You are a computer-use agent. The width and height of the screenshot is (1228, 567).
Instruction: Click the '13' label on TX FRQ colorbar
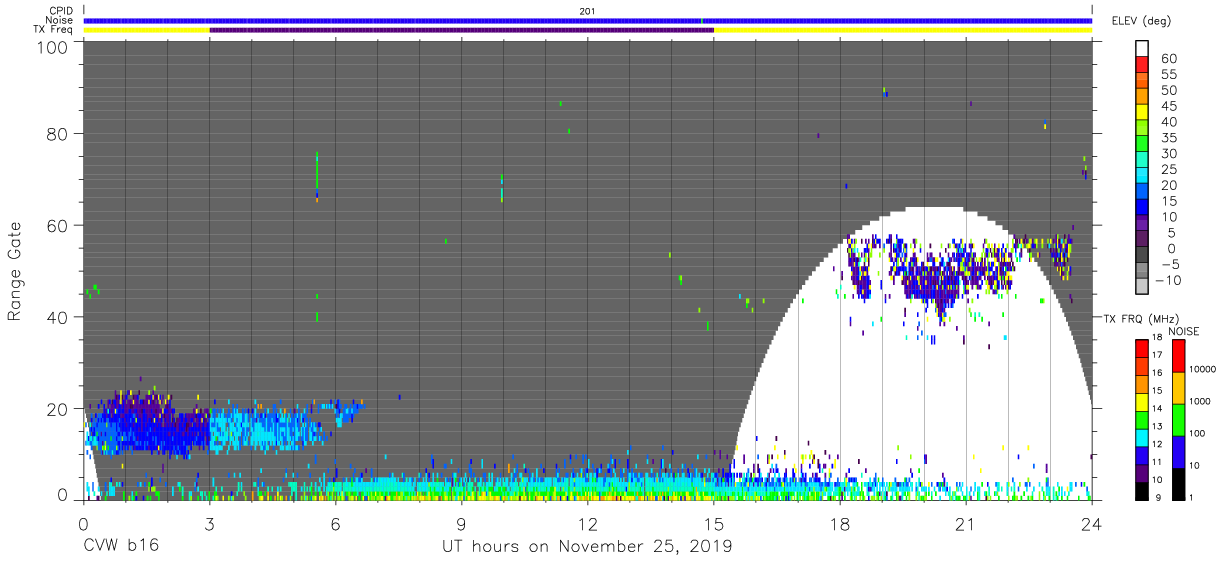[1157, 426]
